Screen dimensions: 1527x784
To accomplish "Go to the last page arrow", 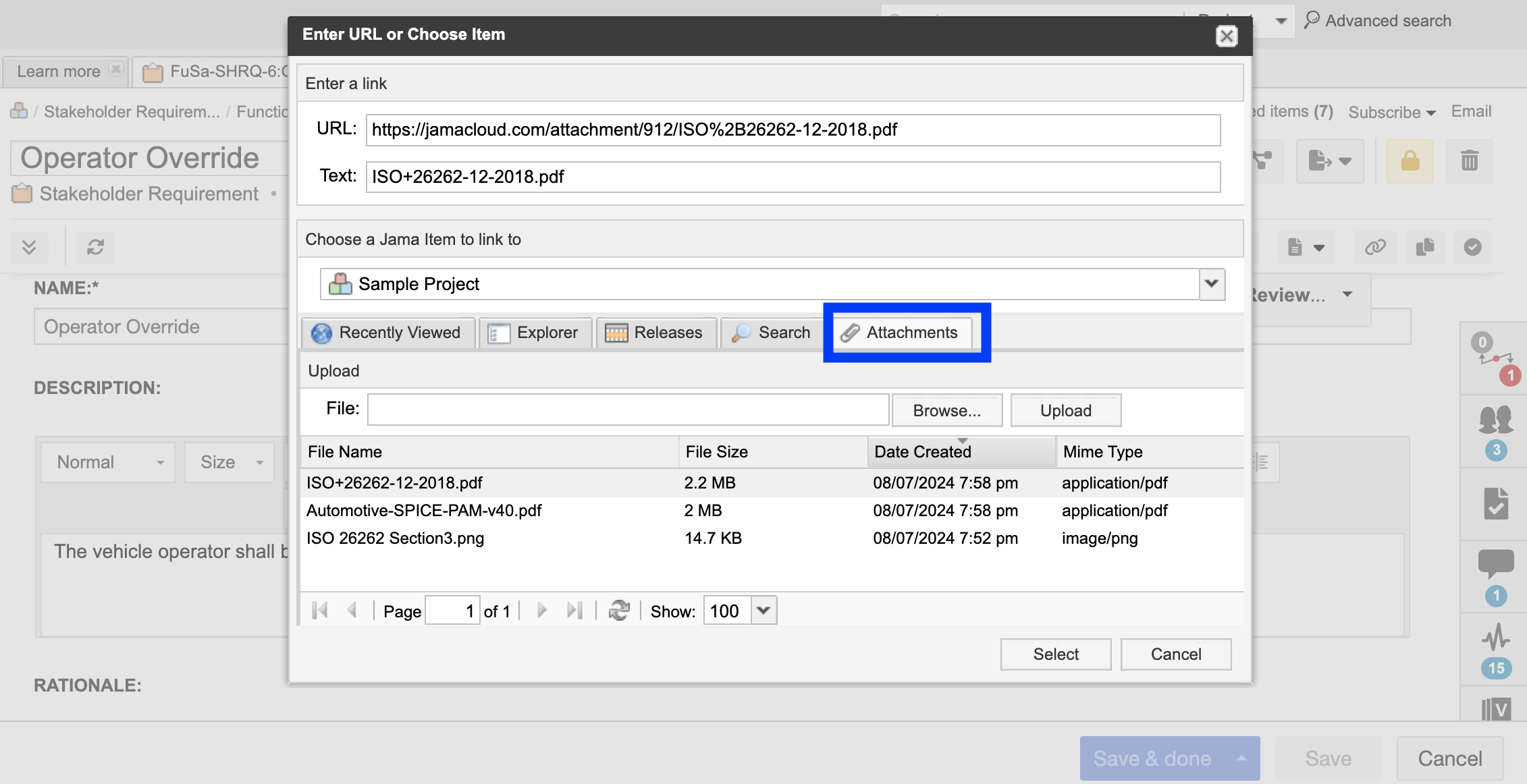I will point(574,611).
